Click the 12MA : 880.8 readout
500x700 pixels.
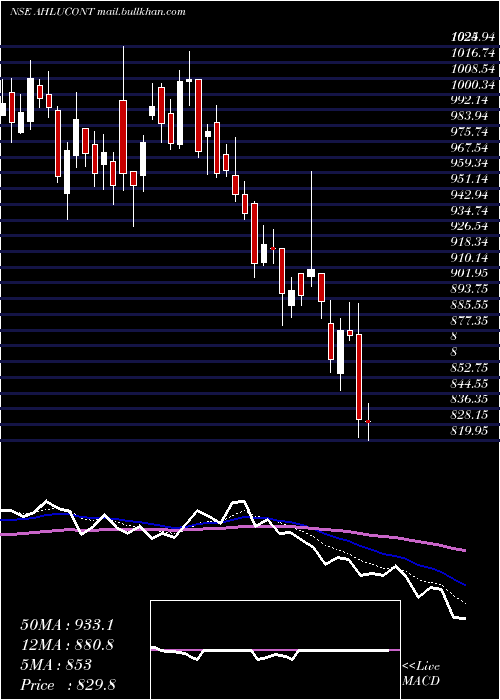(x=67, y=645)
